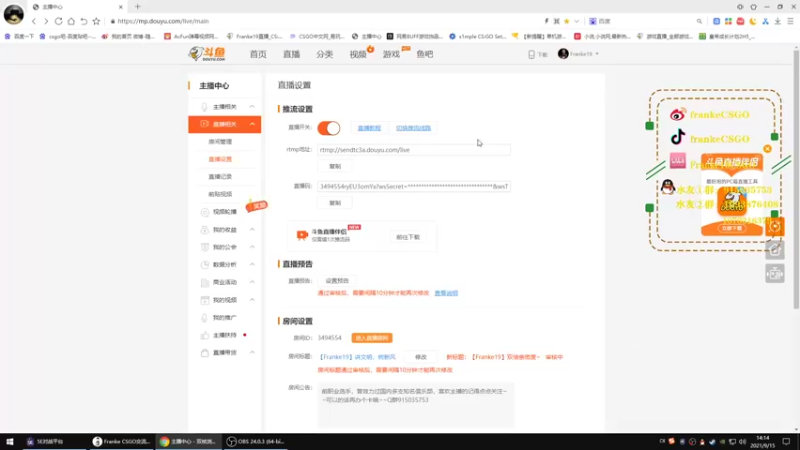
Task: Click into the rtmp address field
Action: click(413, 150)
